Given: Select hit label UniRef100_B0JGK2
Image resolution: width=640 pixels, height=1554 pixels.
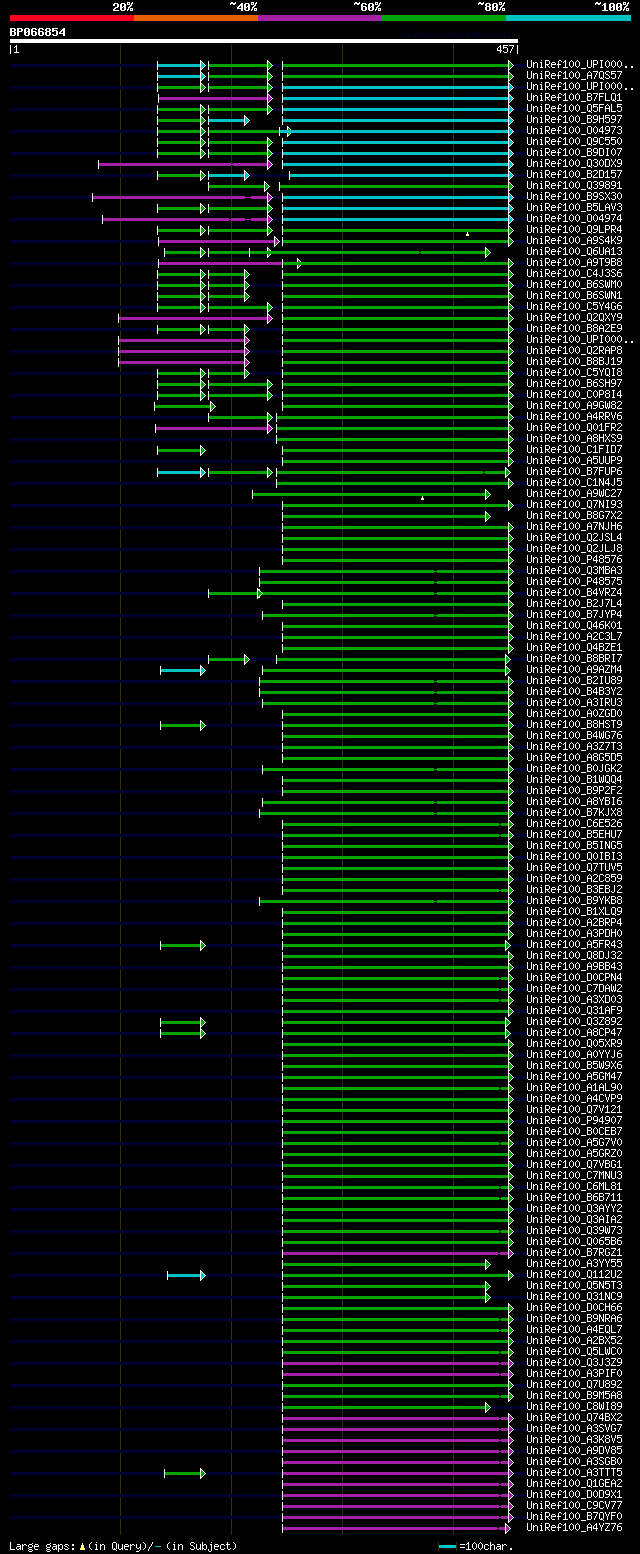Looking at the screenshot, I should (574, 768).
